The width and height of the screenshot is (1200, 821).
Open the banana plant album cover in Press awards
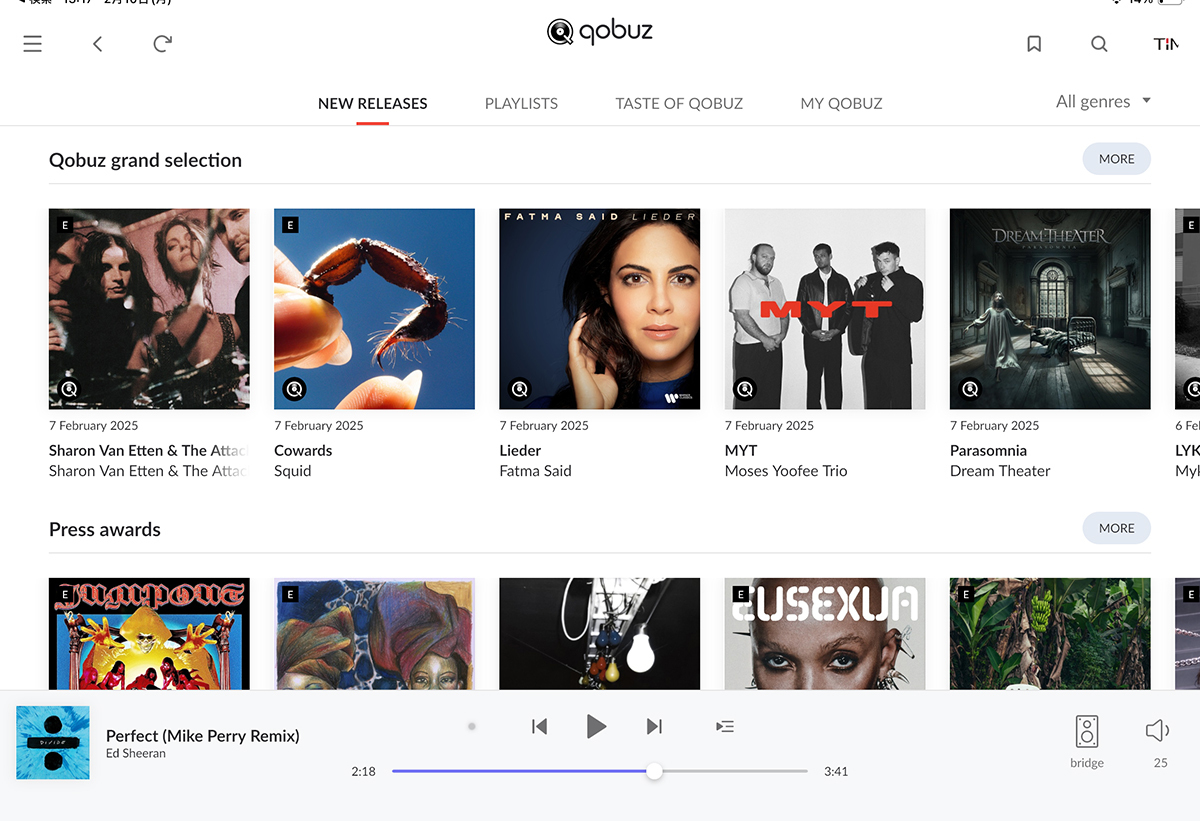tap(1050, 633)
